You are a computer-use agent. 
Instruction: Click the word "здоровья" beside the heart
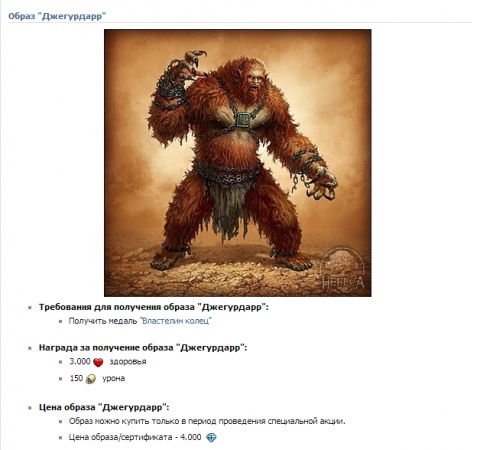(128, 362)
